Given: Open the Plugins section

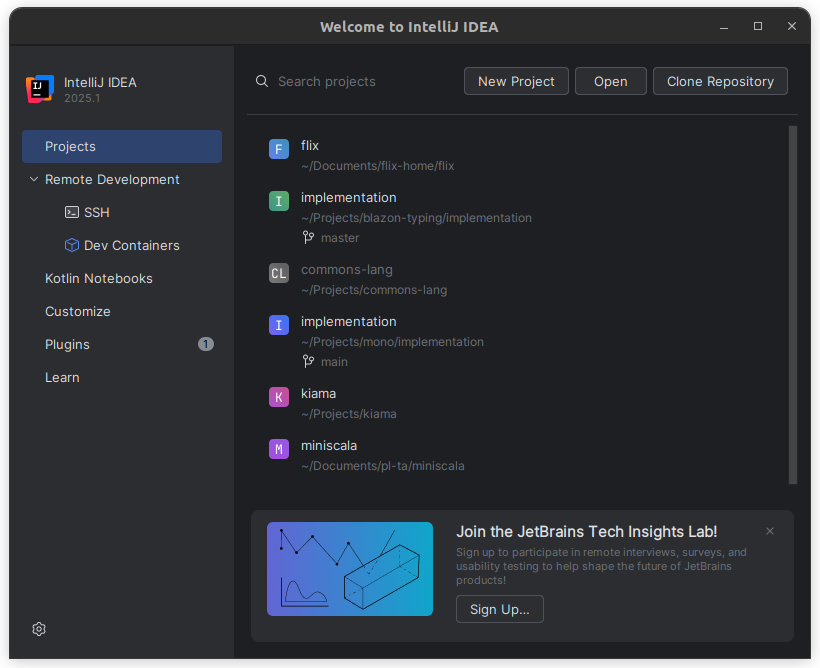Looking at the screenshot, I should click(x=68, y=345).
